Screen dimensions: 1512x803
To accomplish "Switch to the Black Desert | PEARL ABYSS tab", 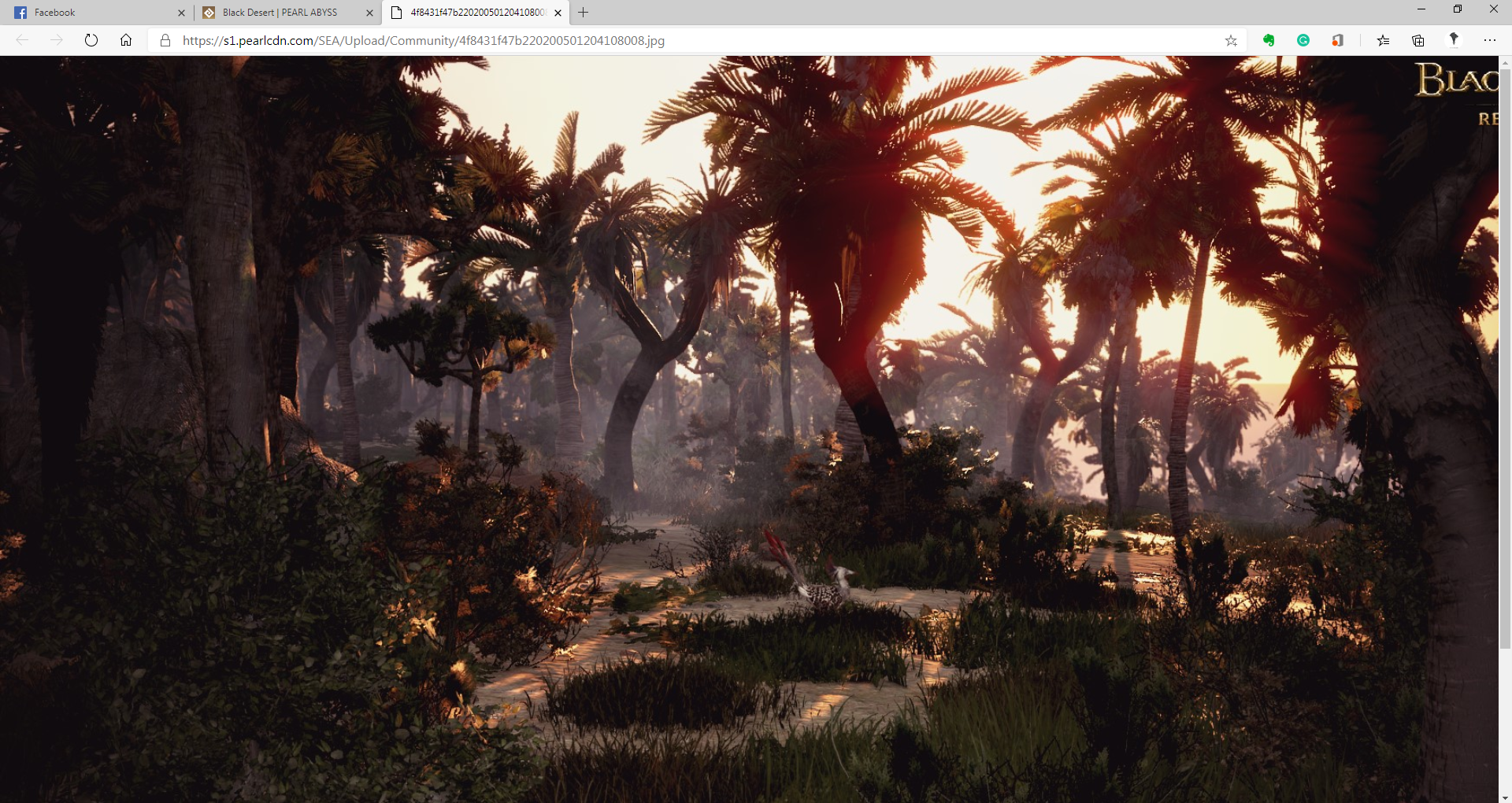I will [287, 13].
